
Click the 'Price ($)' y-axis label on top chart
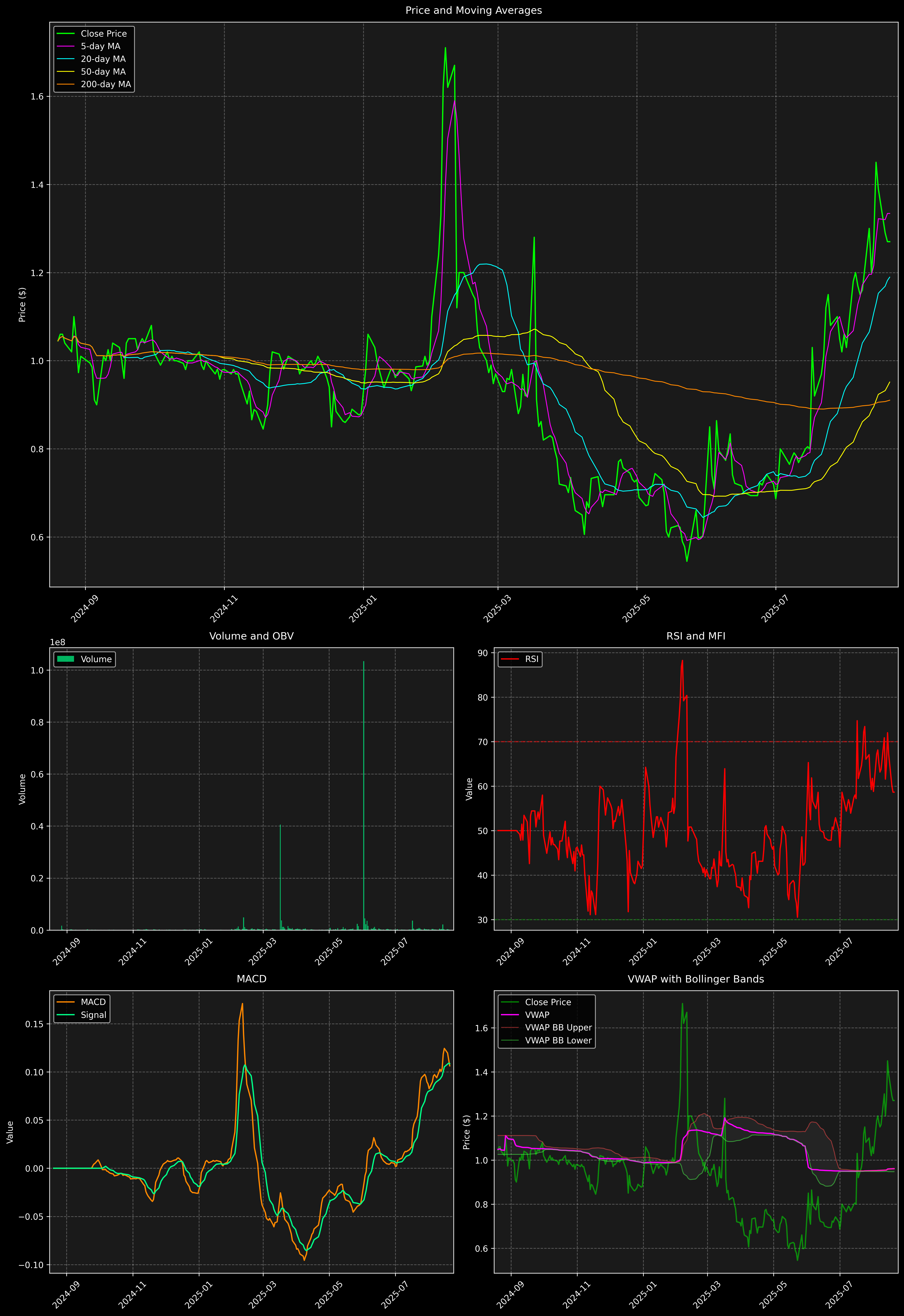(x=22, y=305)
